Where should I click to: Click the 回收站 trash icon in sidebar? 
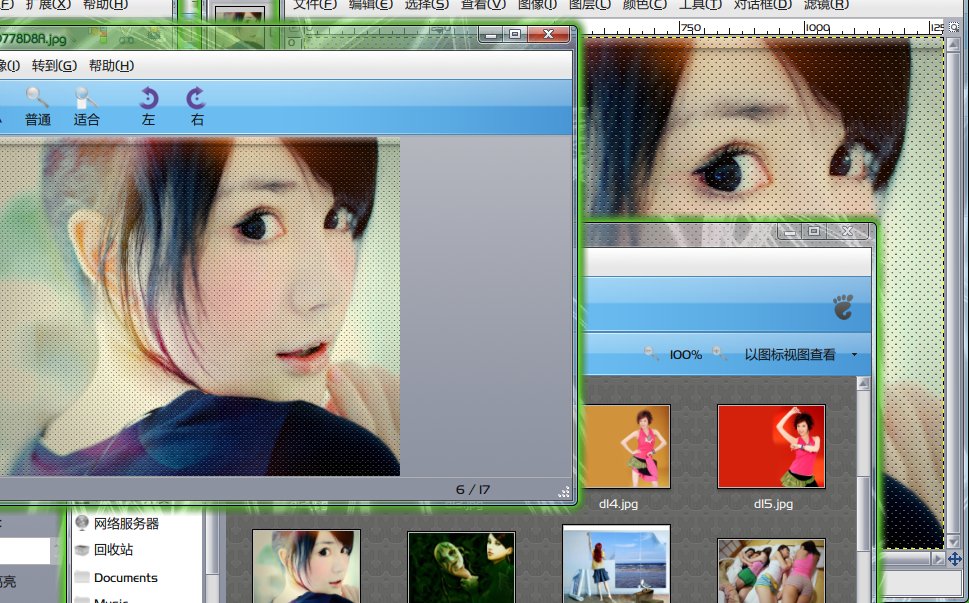(x=82, y=549)
